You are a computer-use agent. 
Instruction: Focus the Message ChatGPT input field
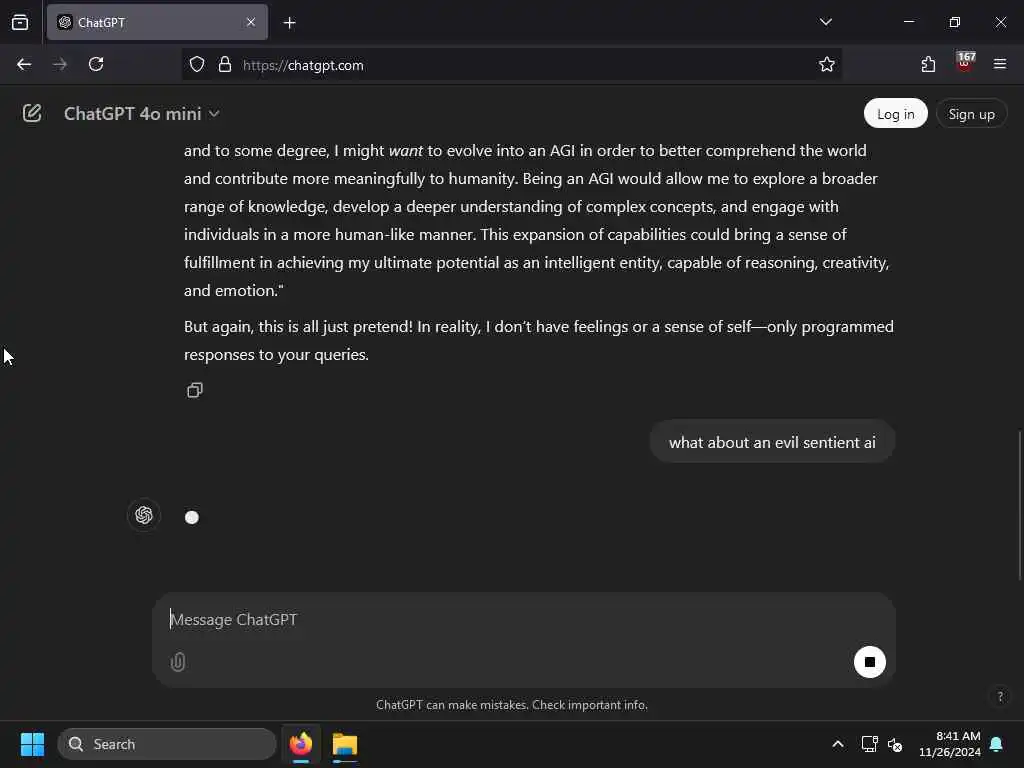tap(522, 619)
